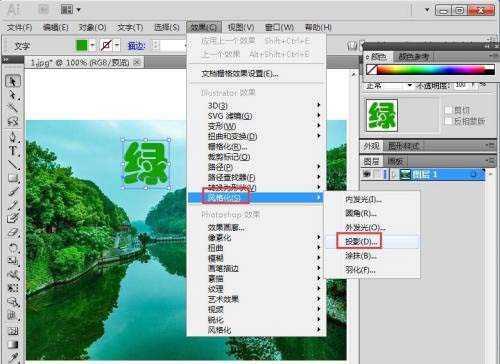Image resolution: width=500 pixels, height=364 pixels.
Task: Click 效果画廊... menu entry
Action: tap(256, 227)
